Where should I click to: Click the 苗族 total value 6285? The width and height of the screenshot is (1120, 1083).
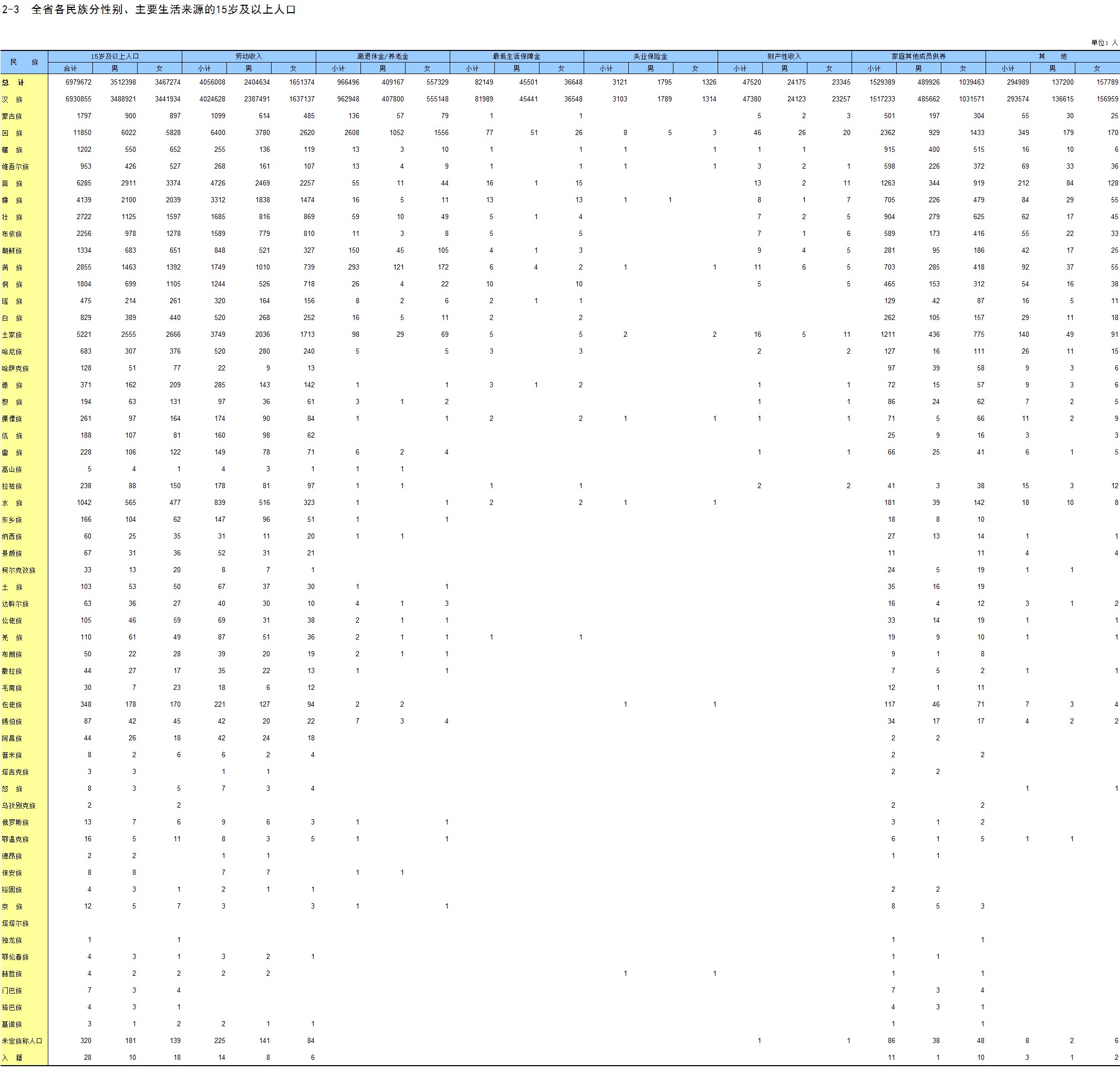point(84,183)
